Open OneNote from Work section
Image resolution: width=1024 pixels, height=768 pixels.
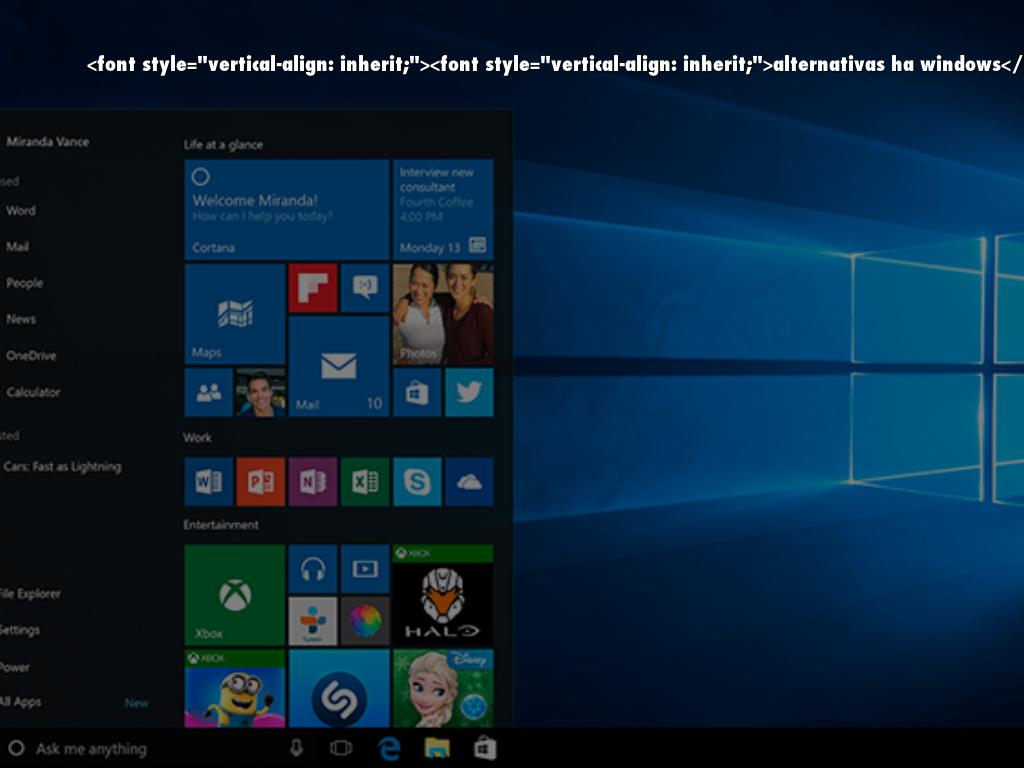coord(313,481)
